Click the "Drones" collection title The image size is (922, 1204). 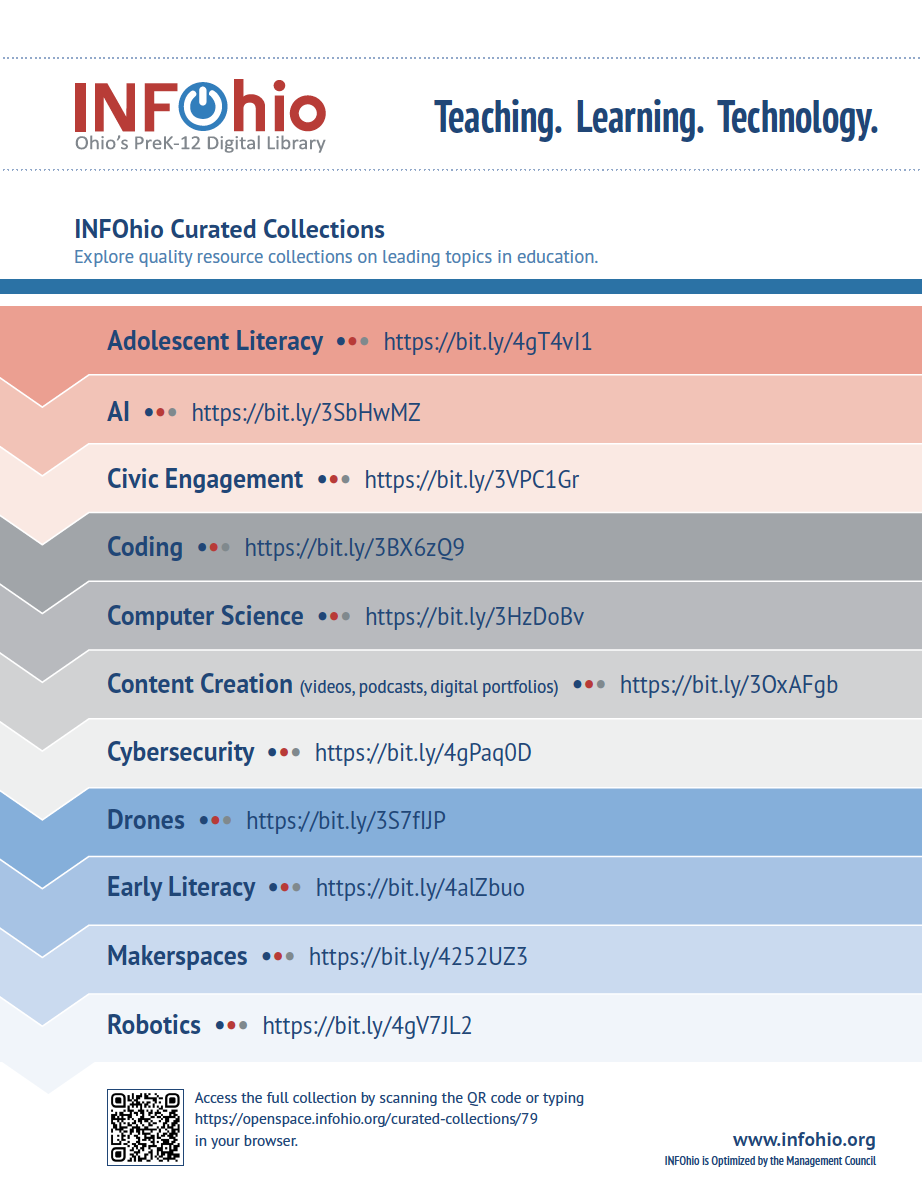click(x=146, y=820)
